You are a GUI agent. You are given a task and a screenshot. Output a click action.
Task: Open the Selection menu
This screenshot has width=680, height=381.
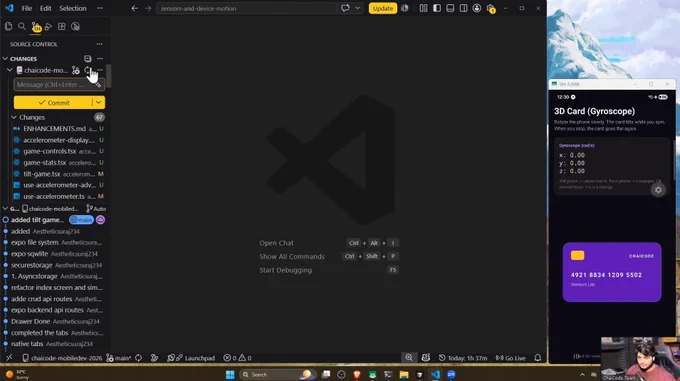(73, 8)
